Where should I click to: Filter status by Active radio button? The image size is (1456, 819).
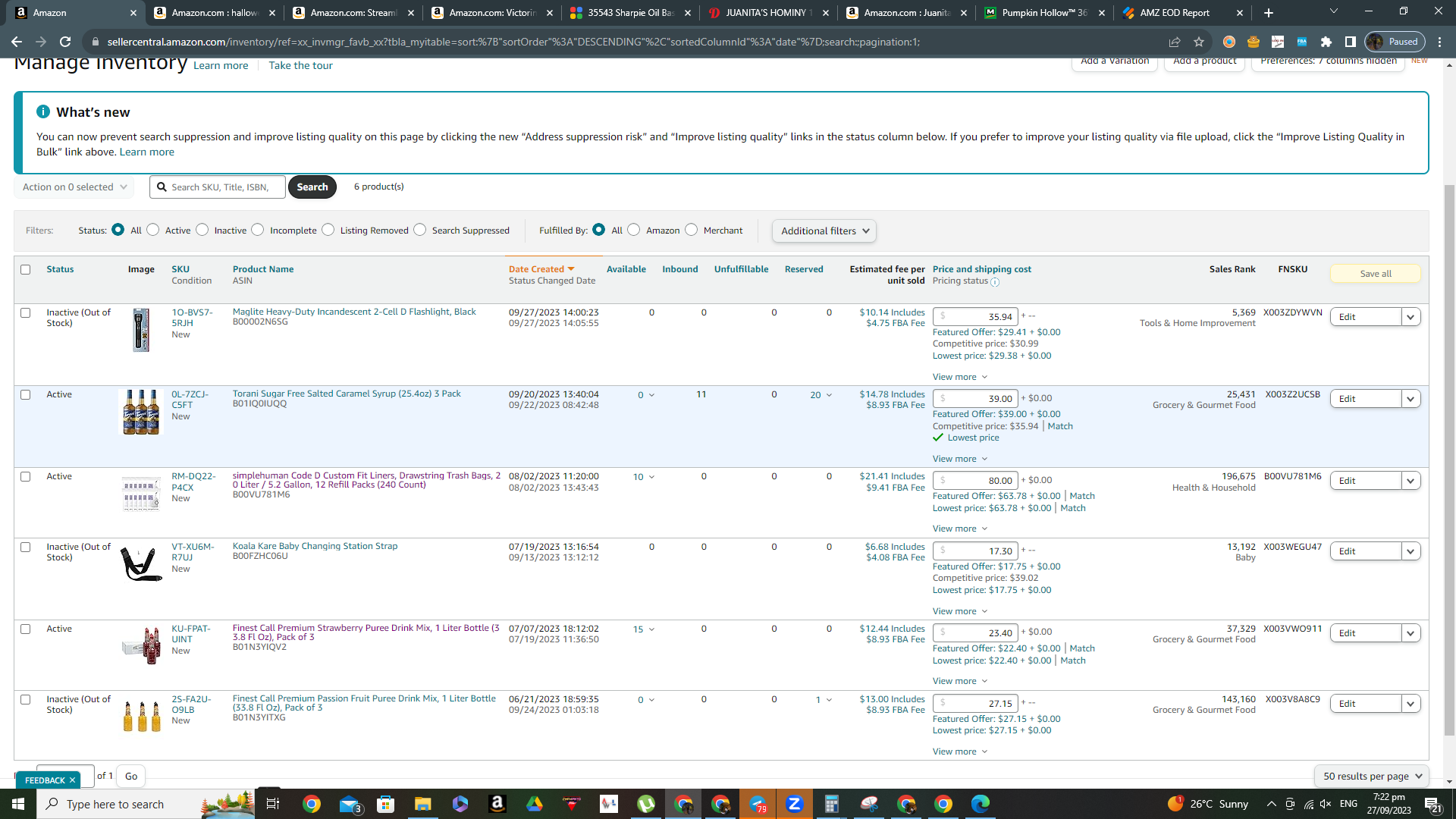[153, 230]
